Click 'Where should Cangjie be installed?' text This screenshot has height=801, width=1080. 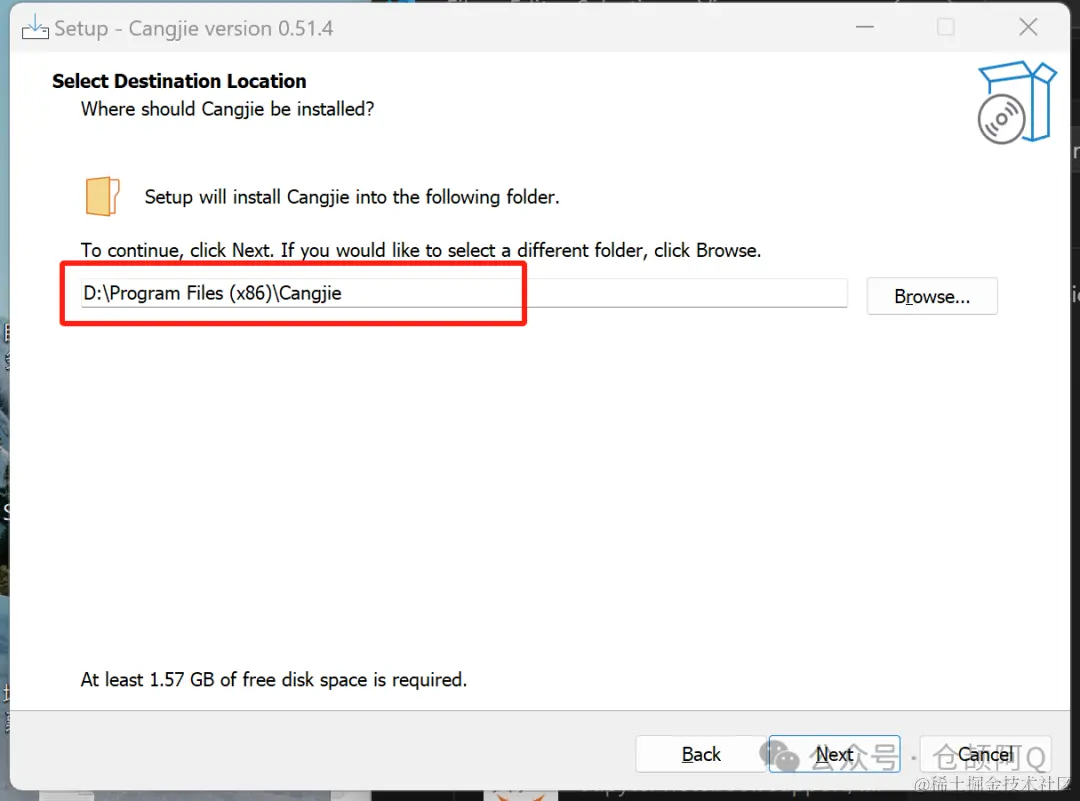coord(227,109)
